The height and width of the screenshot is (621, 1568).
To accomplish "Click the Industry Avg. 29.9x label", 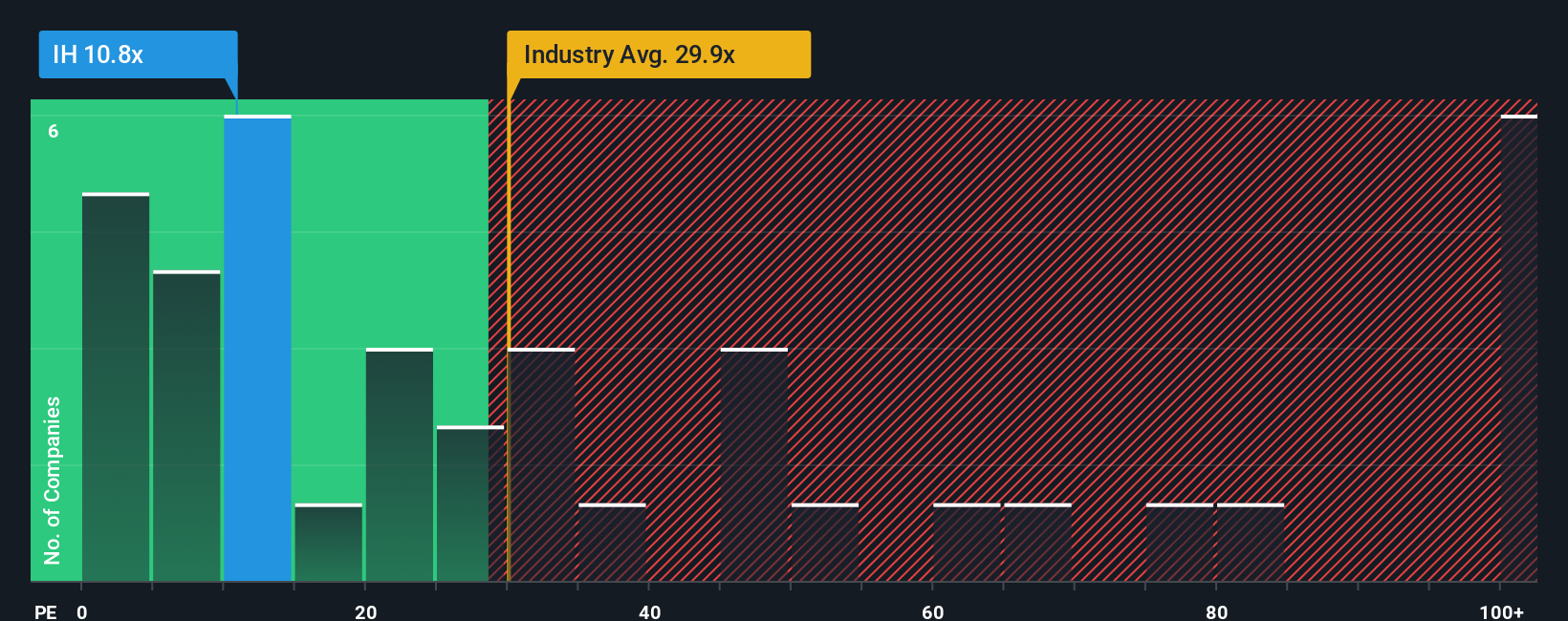I will 659,54.
